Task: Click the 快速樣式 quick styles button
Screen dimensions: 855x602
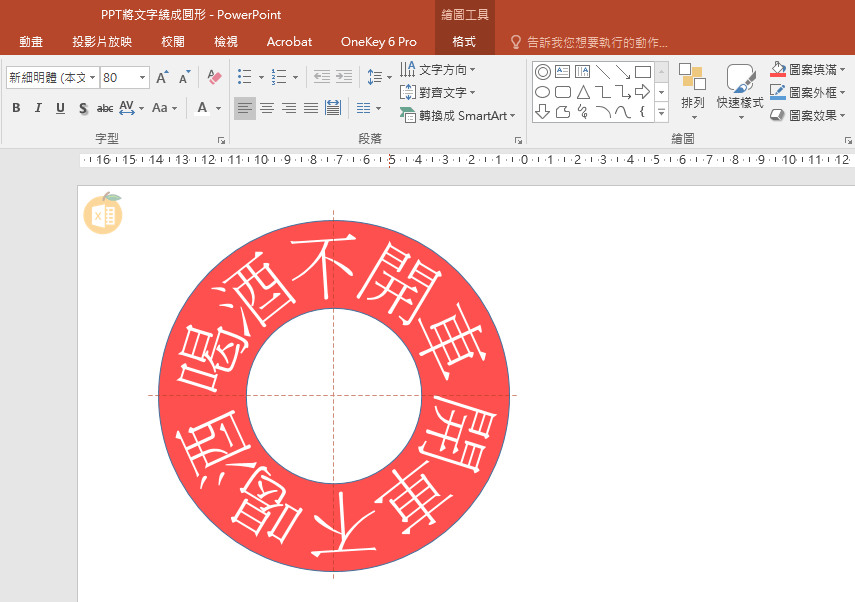Action: (740, 88)
